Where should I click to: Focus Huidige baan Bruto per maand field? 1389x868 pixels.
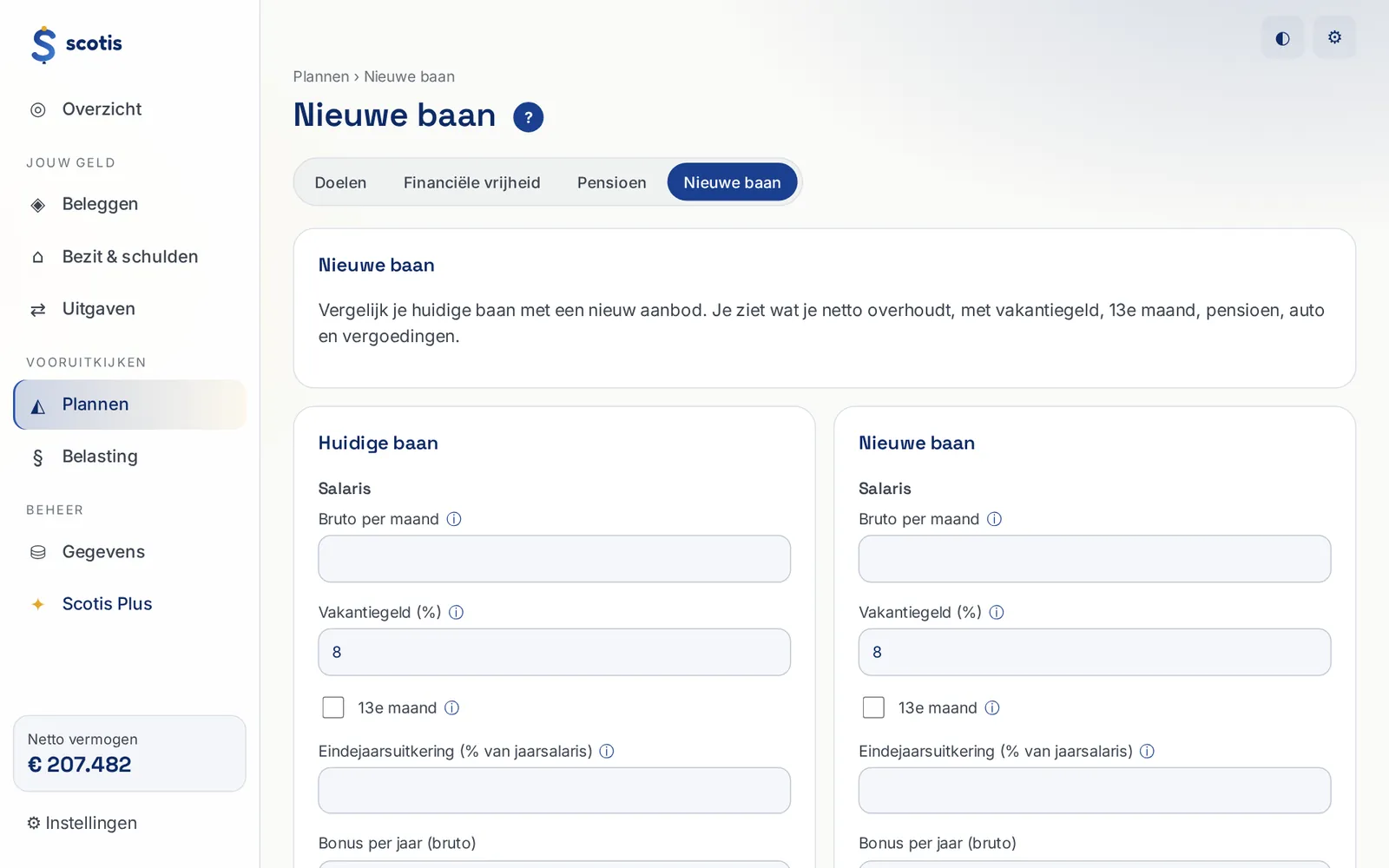[x=554, y=559]
